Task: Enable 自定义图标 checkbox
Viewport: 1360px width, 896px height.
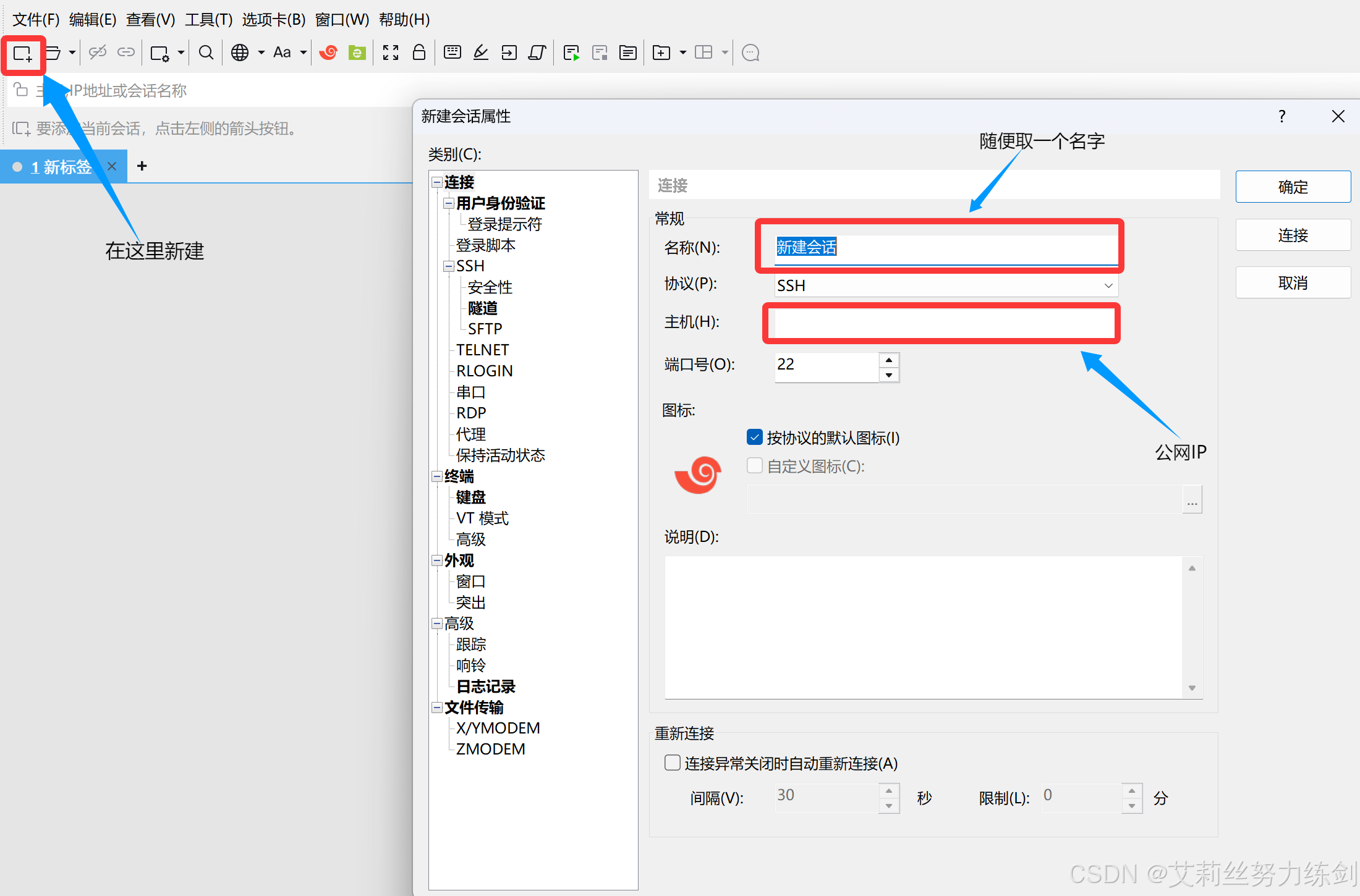Action: pos(755,466)
